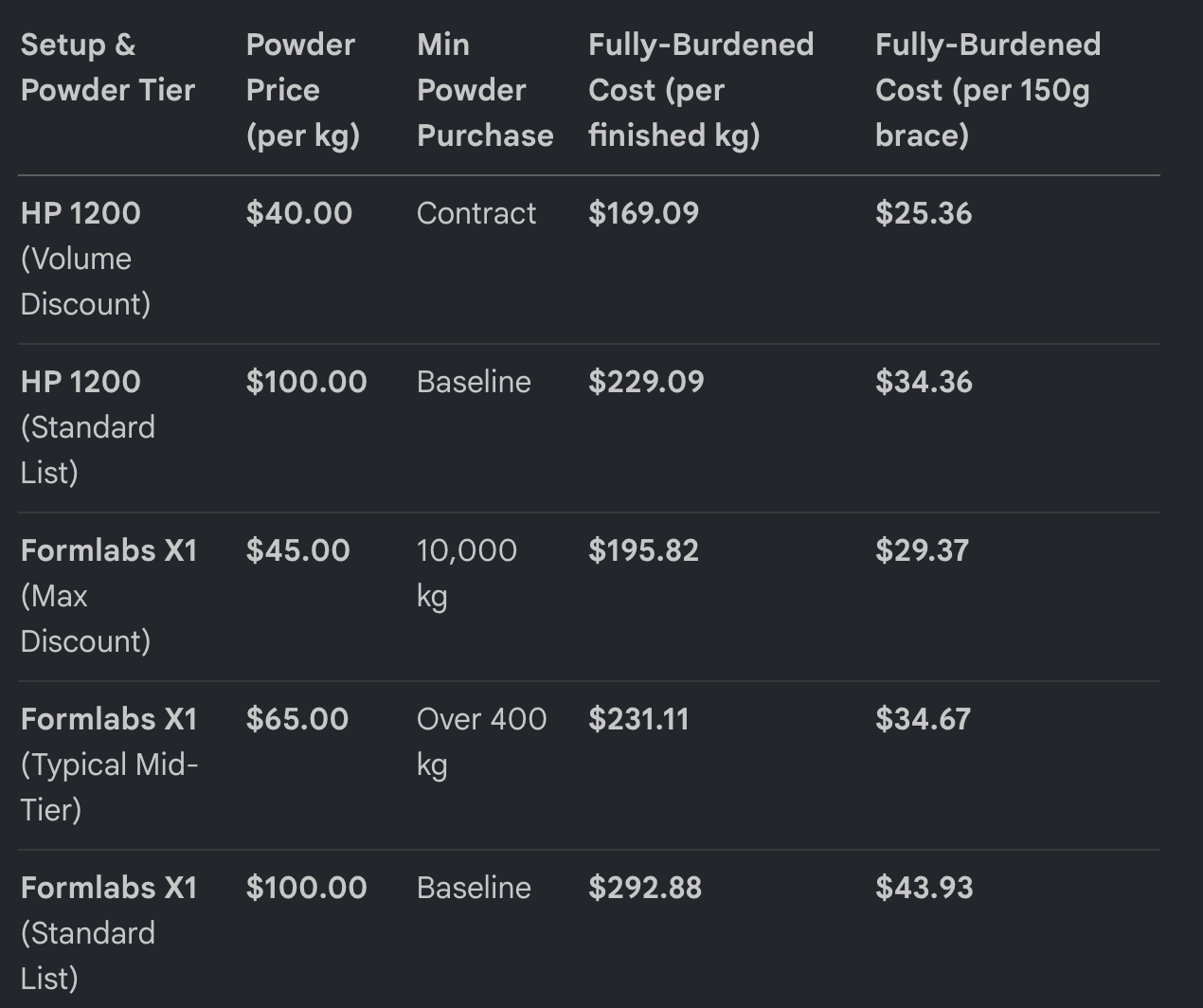1203x1008 pixels.
Task: Select the Over 400 kg cell
Action: 481,742
